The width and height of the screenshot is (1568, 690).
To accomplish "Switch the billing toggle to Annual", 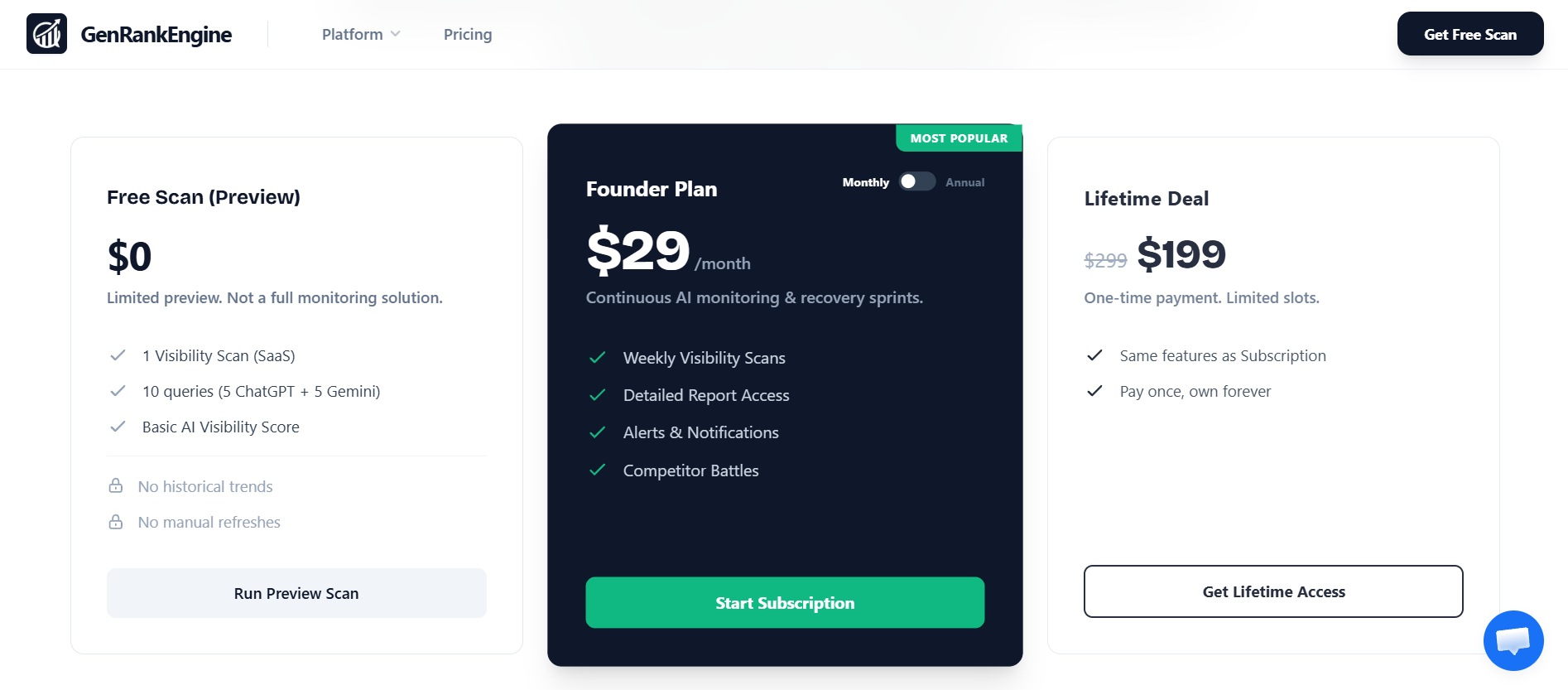I will click(x=916, y=181).
